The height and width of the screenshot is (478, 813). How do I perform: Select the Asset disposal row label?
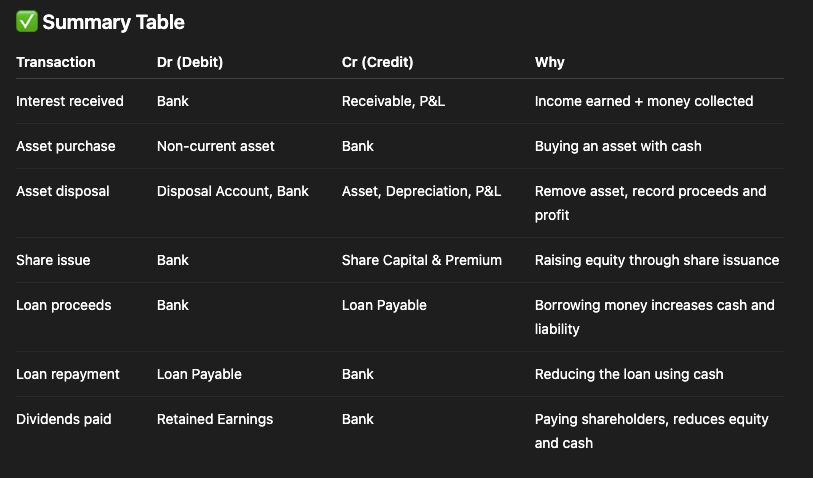pos(63,191)
